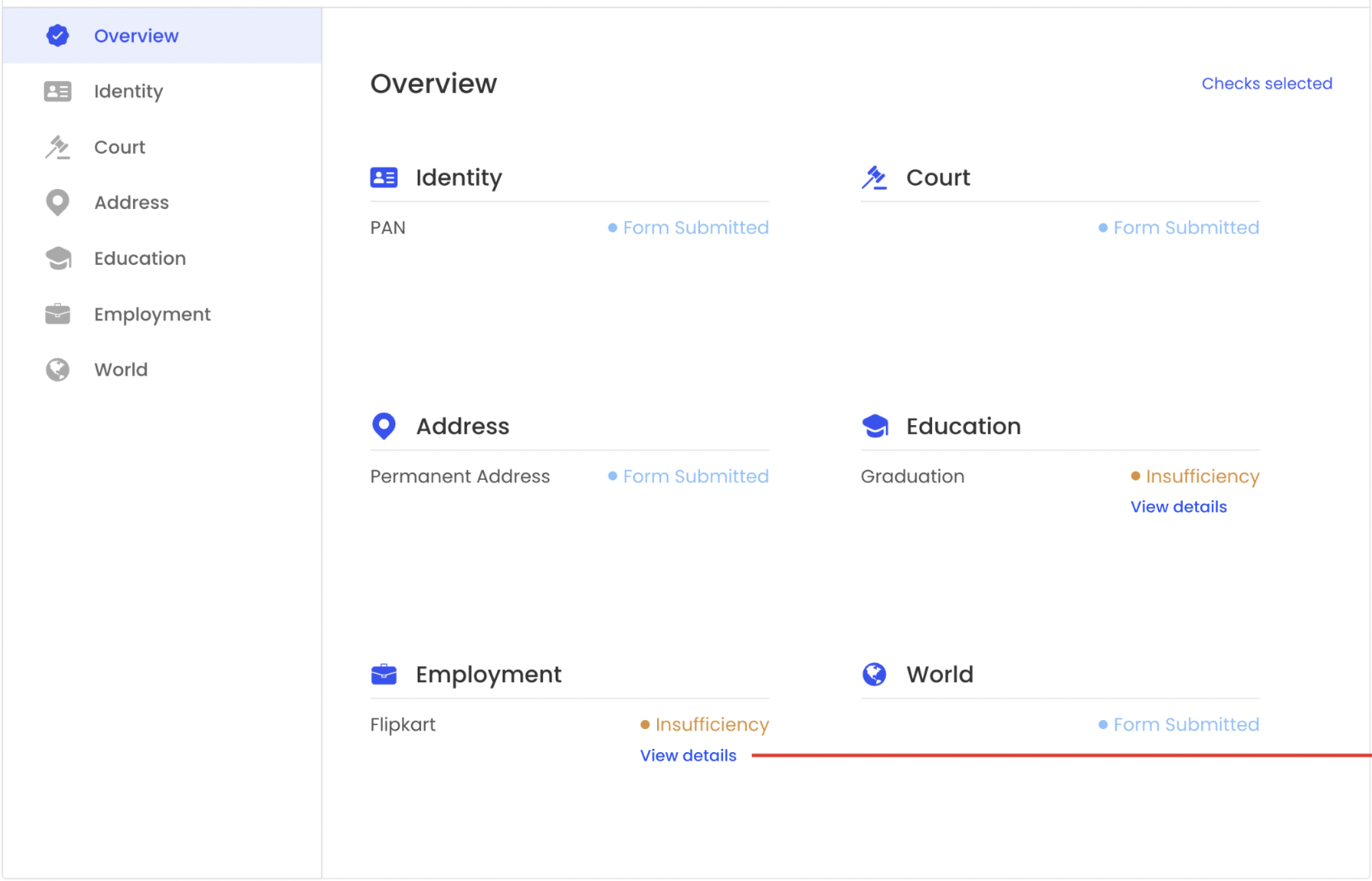Click the PAN Form Submitted status
The image size is (1372, 881).
click(695, 228)
